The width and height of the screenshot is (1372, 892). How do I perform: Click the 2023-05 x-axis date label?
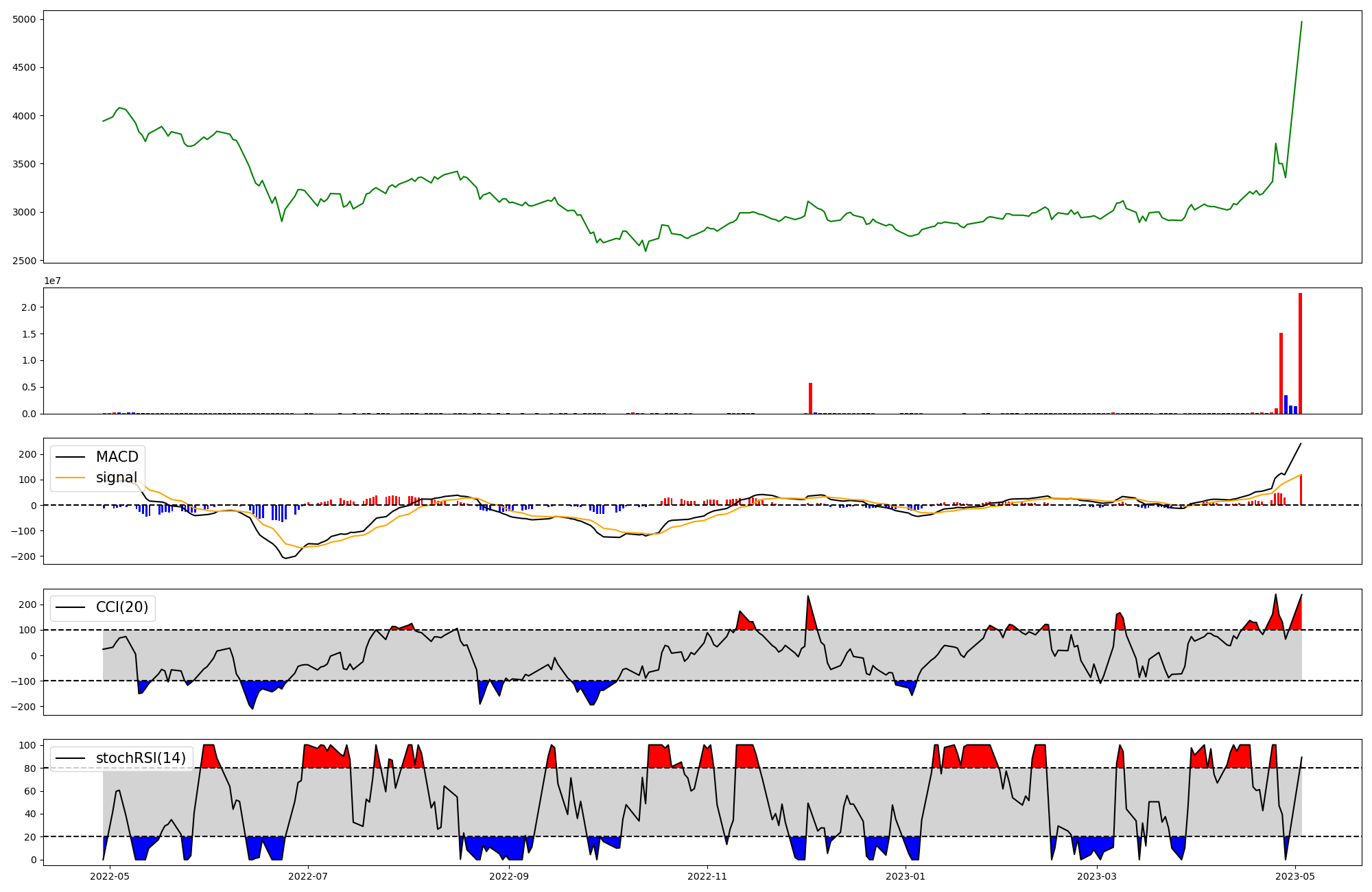click(1295, 876)
